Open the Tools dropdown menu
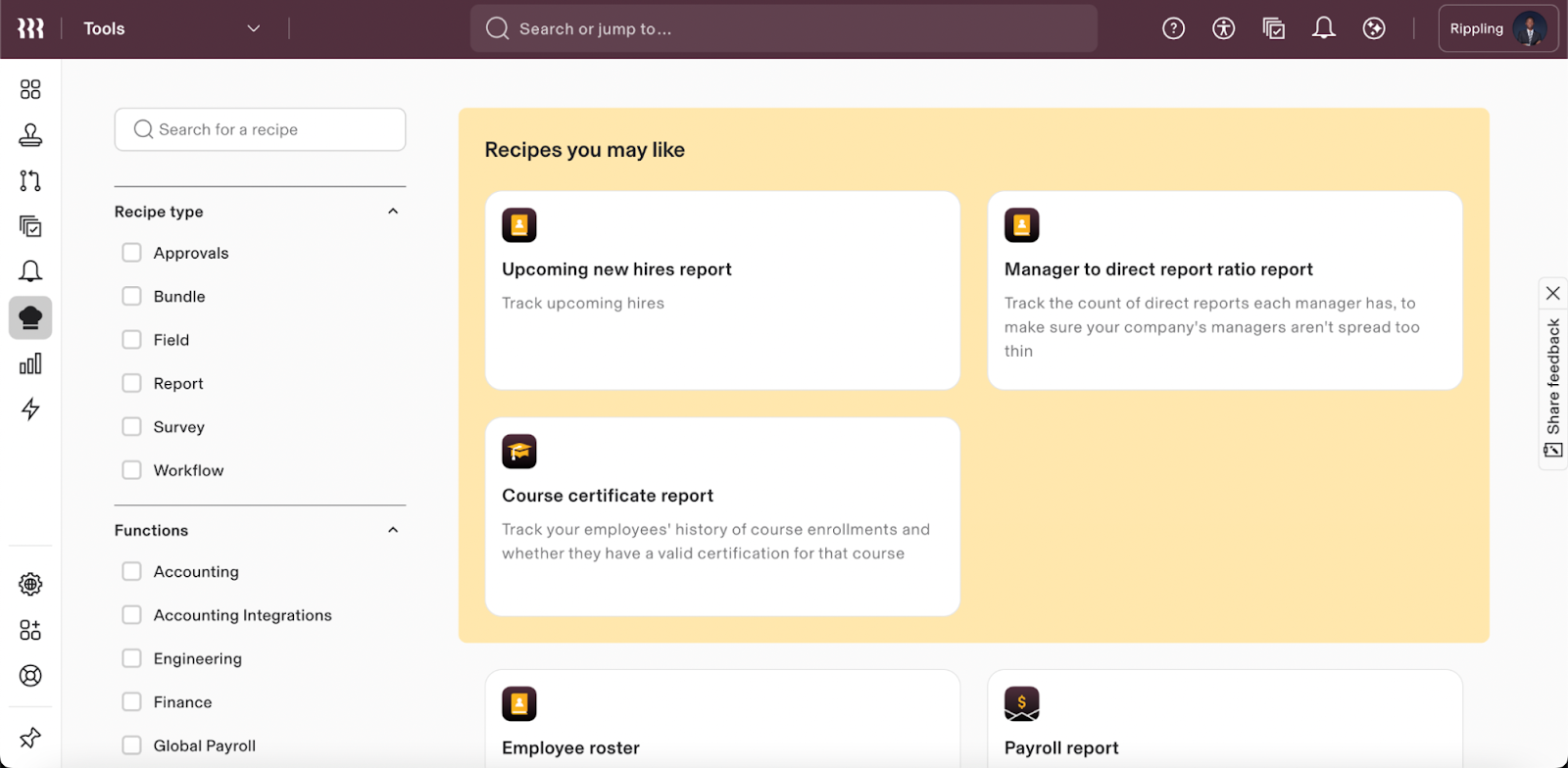Image resolution: width=1568 pixels, height=768 pixels. (172, 28)
